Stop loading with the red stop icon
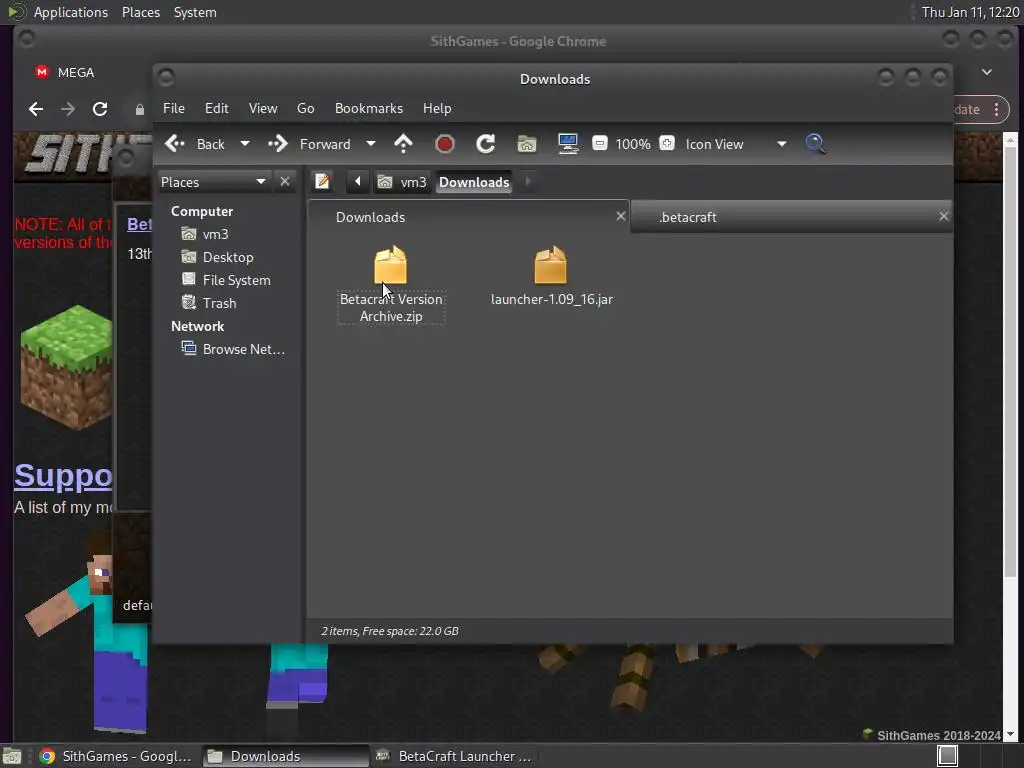Screen dimensions: 1024x768 [445, 144]
